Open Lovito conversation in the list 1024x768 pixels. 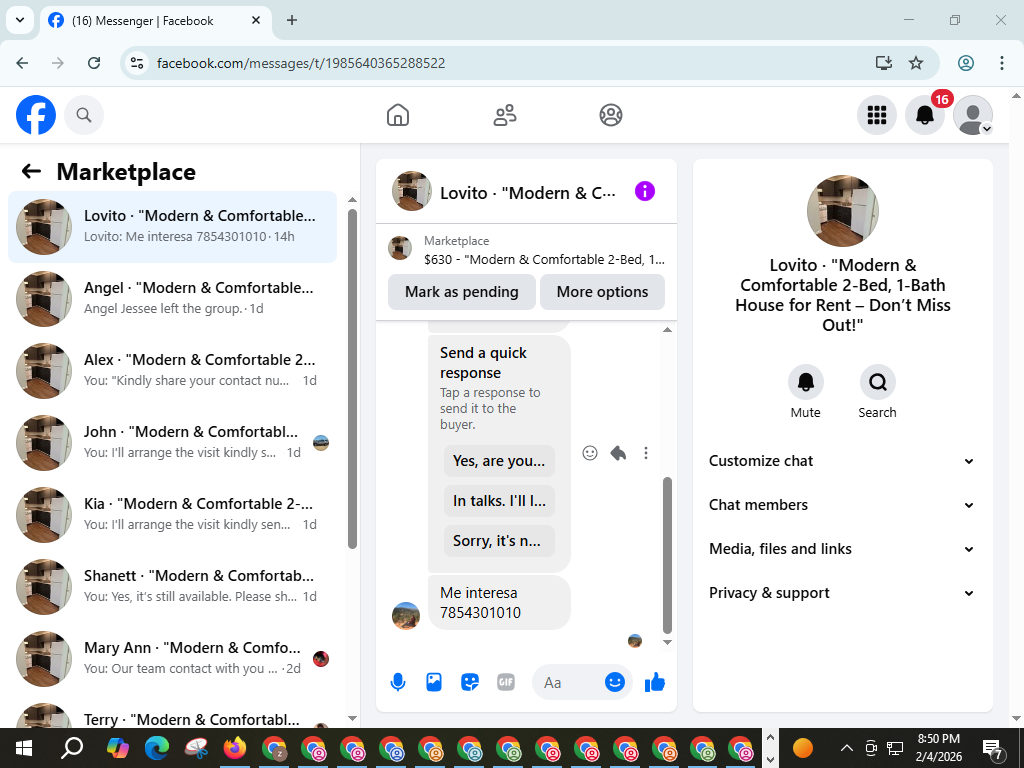click(172, 227)
